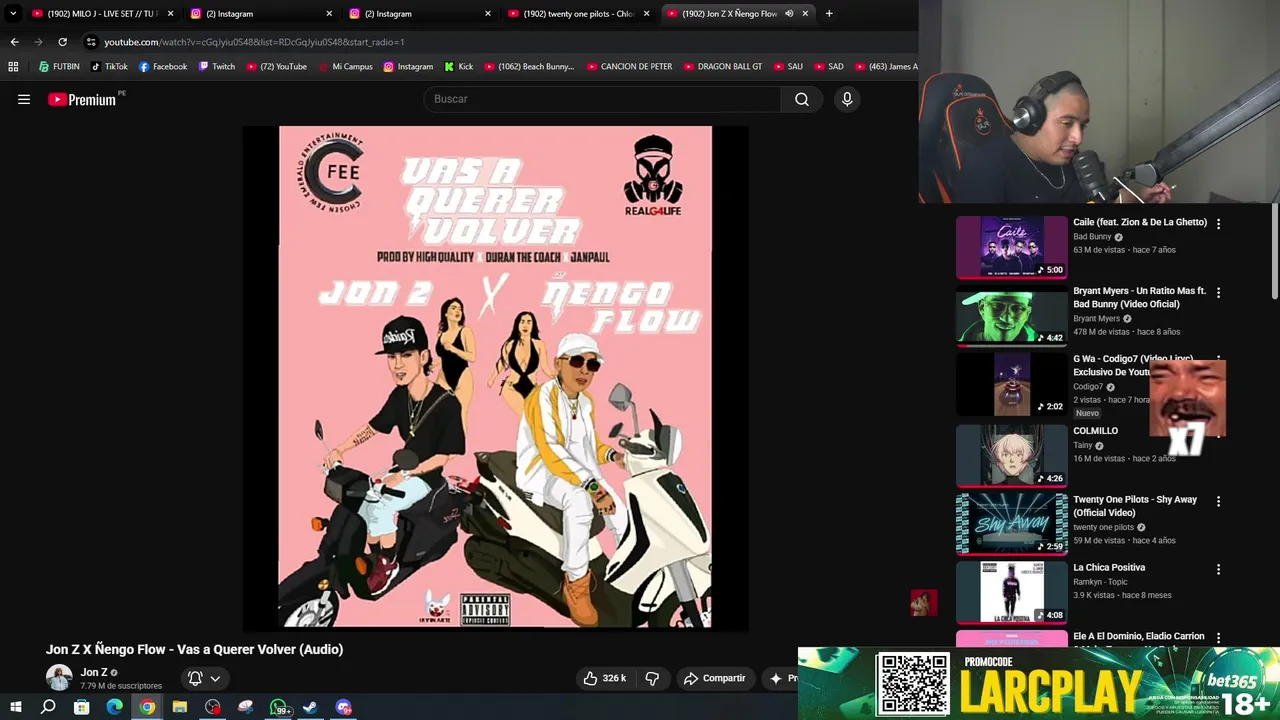Switch to first Instagram tab
The width and height of the screenshot is (1280, 720).
point(258,13)
